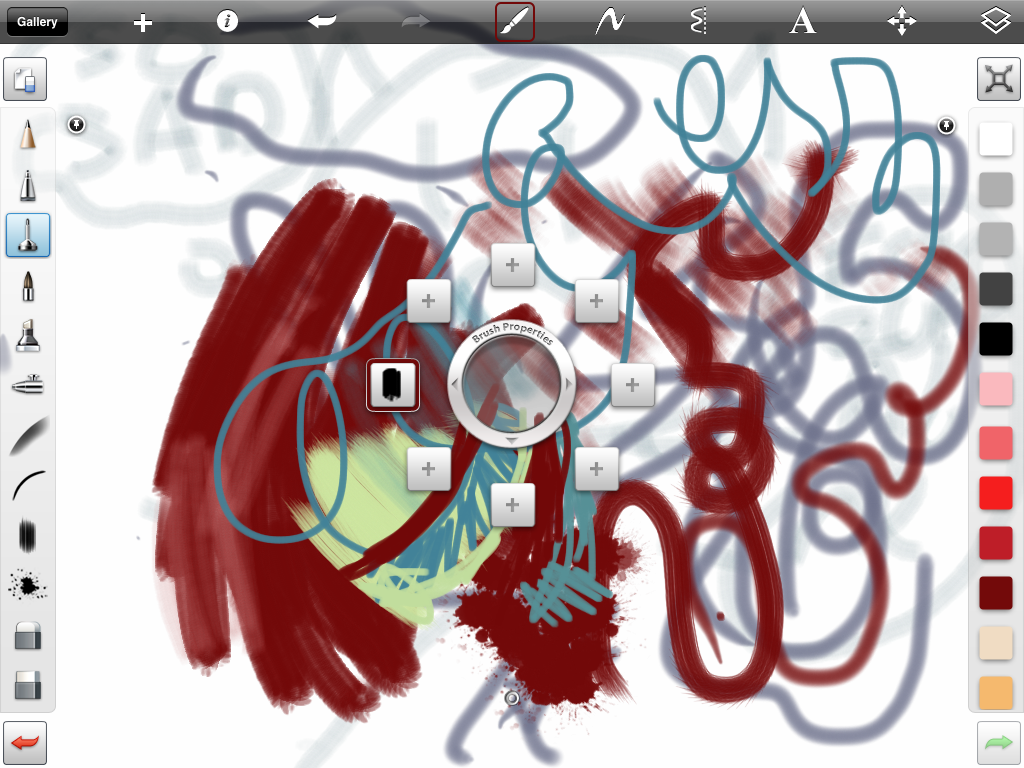Open the Info menu on the toolbar

227,21
